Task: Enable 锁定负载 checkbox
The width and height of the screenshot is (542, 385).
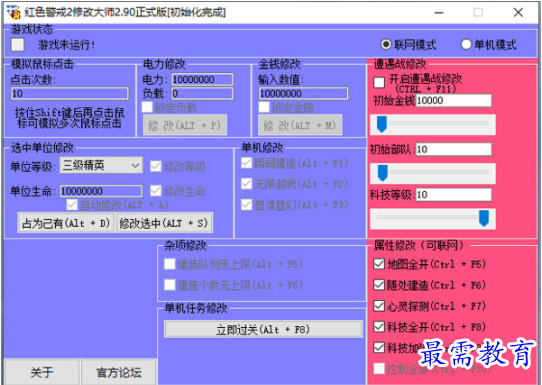Action: [147, 107]
